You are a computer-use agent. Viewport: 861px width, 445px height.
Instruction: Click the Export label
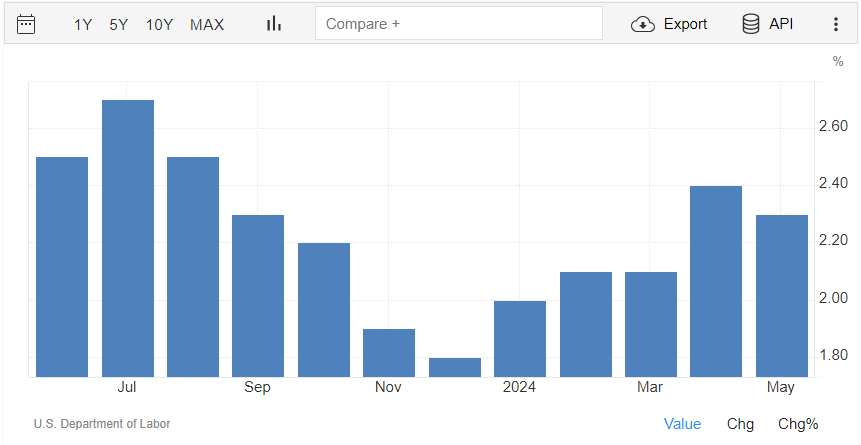click(685, 24)
